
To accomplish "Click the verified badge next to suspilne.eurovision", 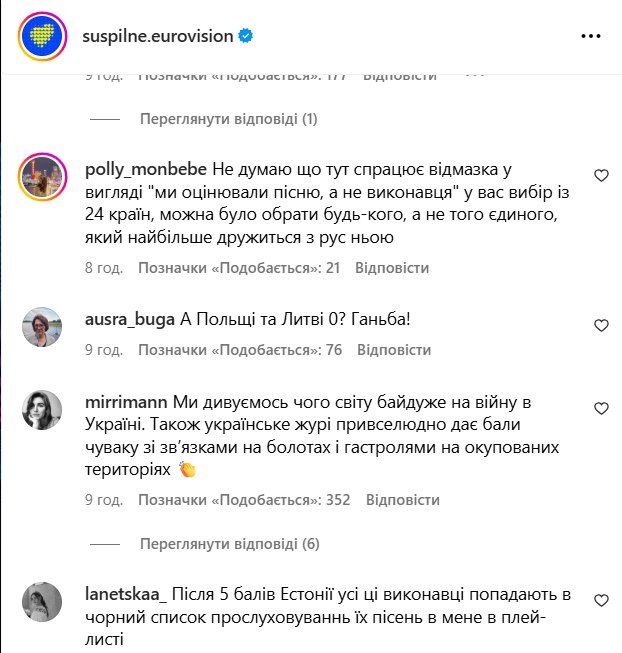I will [245, 36].
